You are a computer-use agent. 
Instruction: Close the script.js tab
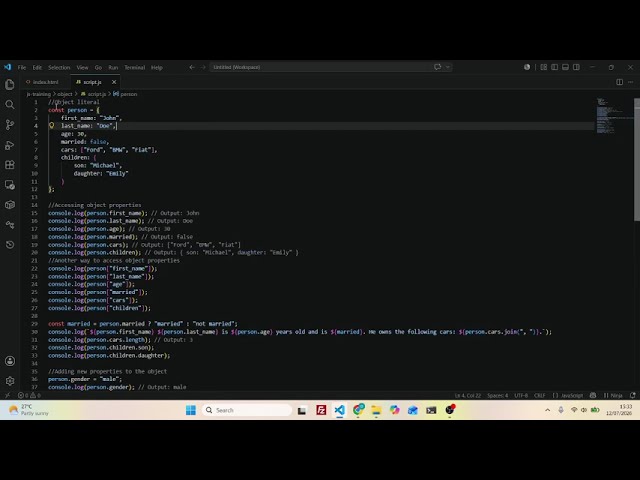114,82
